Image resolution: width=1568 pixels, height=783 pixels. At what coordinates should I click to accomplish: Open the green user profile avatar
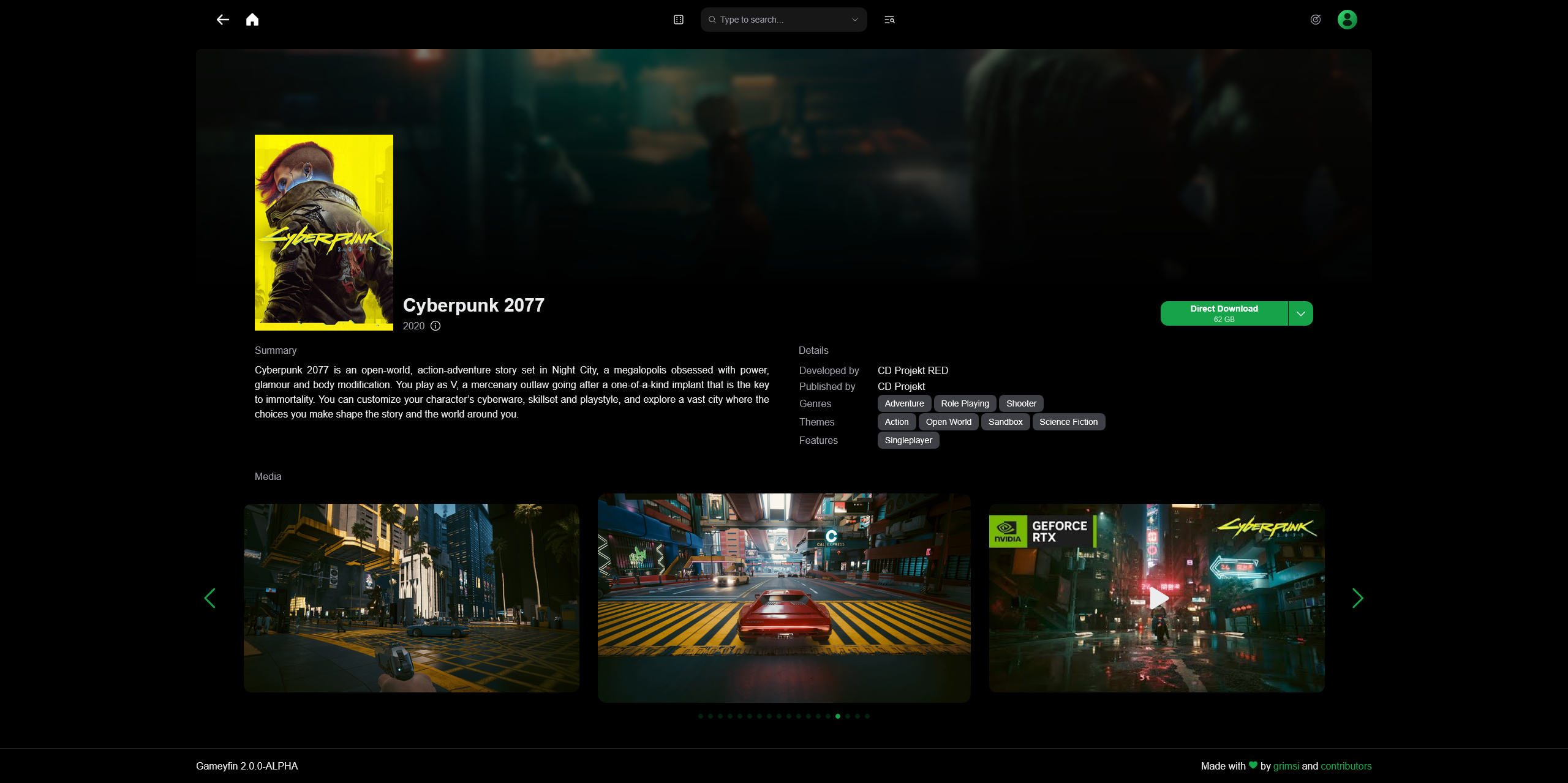[1347, 20]
